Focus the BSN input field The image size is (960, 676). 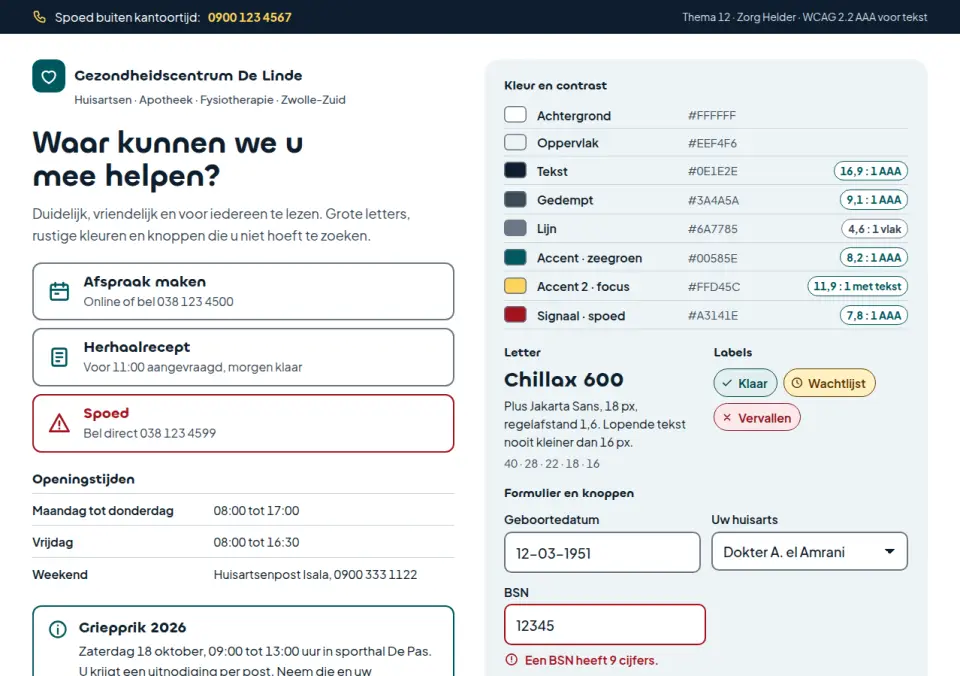(x=605, y=625)
